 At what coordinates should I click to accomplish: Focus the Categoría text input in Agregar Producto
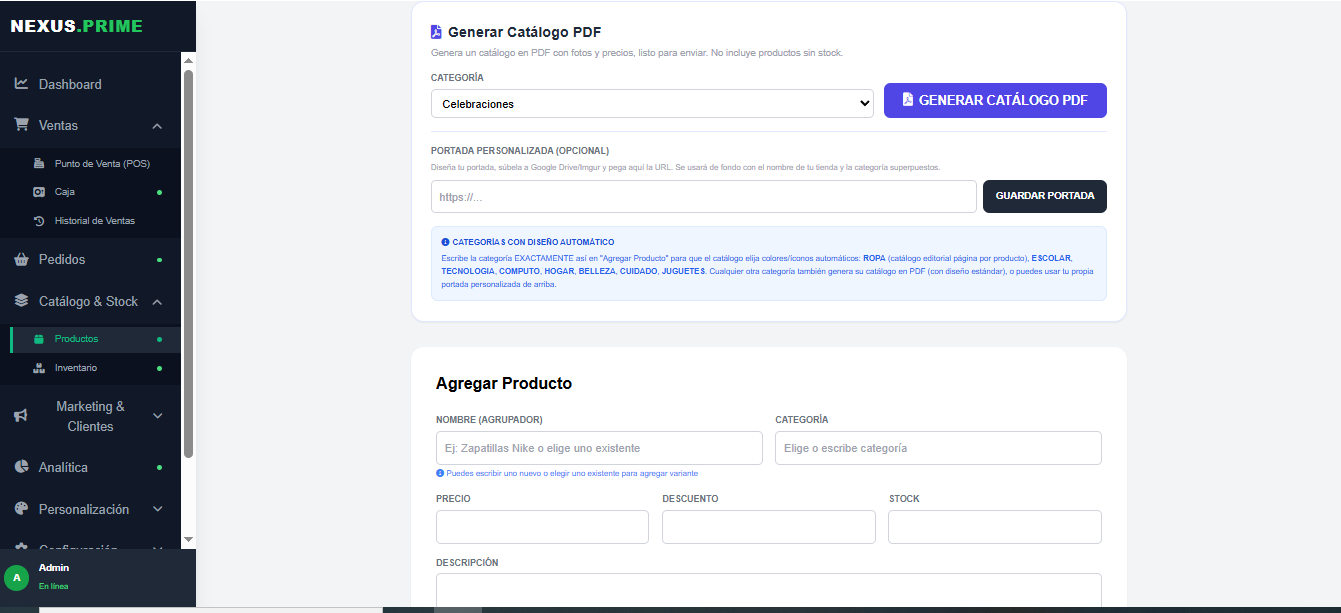point(938,448)
